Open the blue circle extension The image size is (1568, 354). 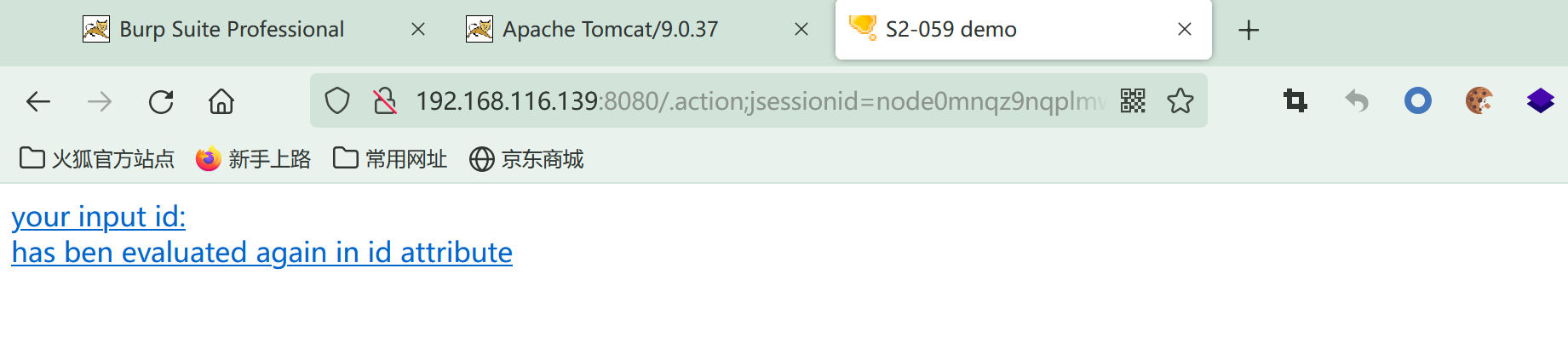click(x=1418, y=101)
